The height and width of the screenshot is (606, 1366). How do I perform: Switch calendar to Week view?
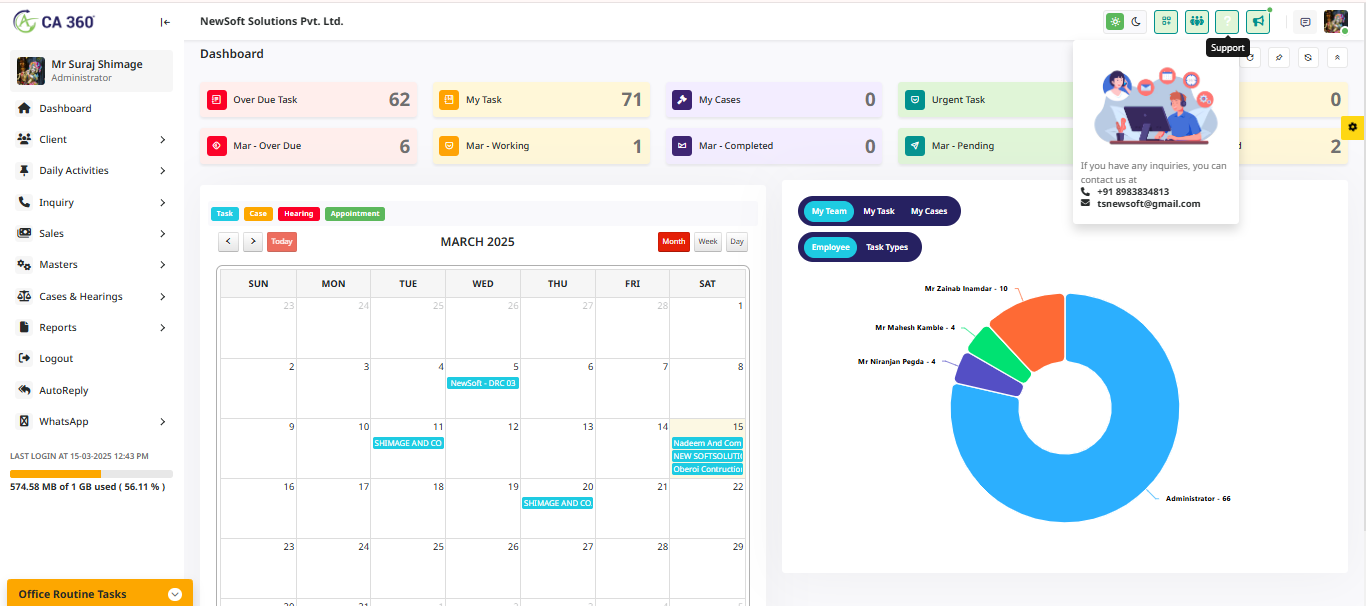(x=708, y=241)
